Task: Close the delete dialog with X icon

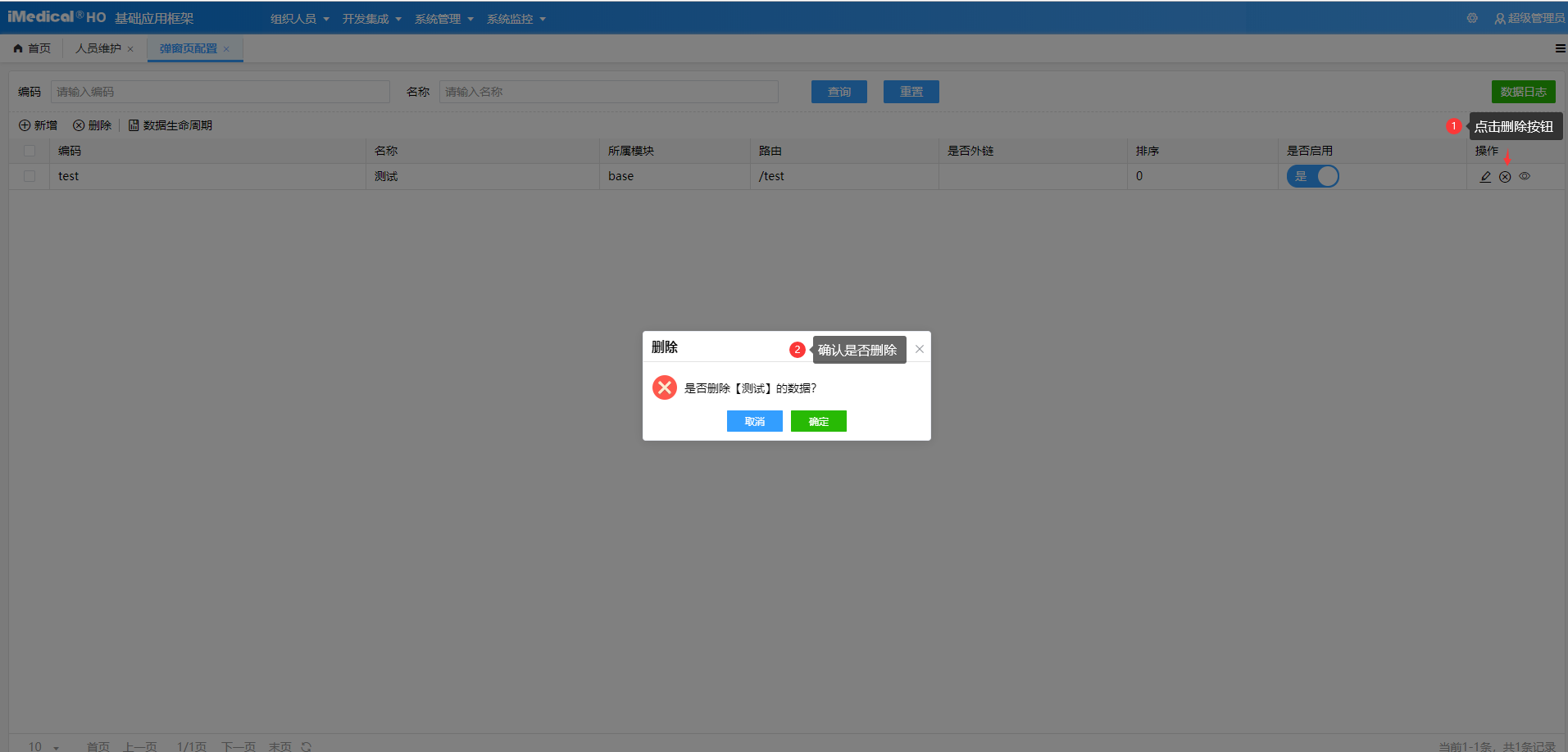Action: [920, 349]
